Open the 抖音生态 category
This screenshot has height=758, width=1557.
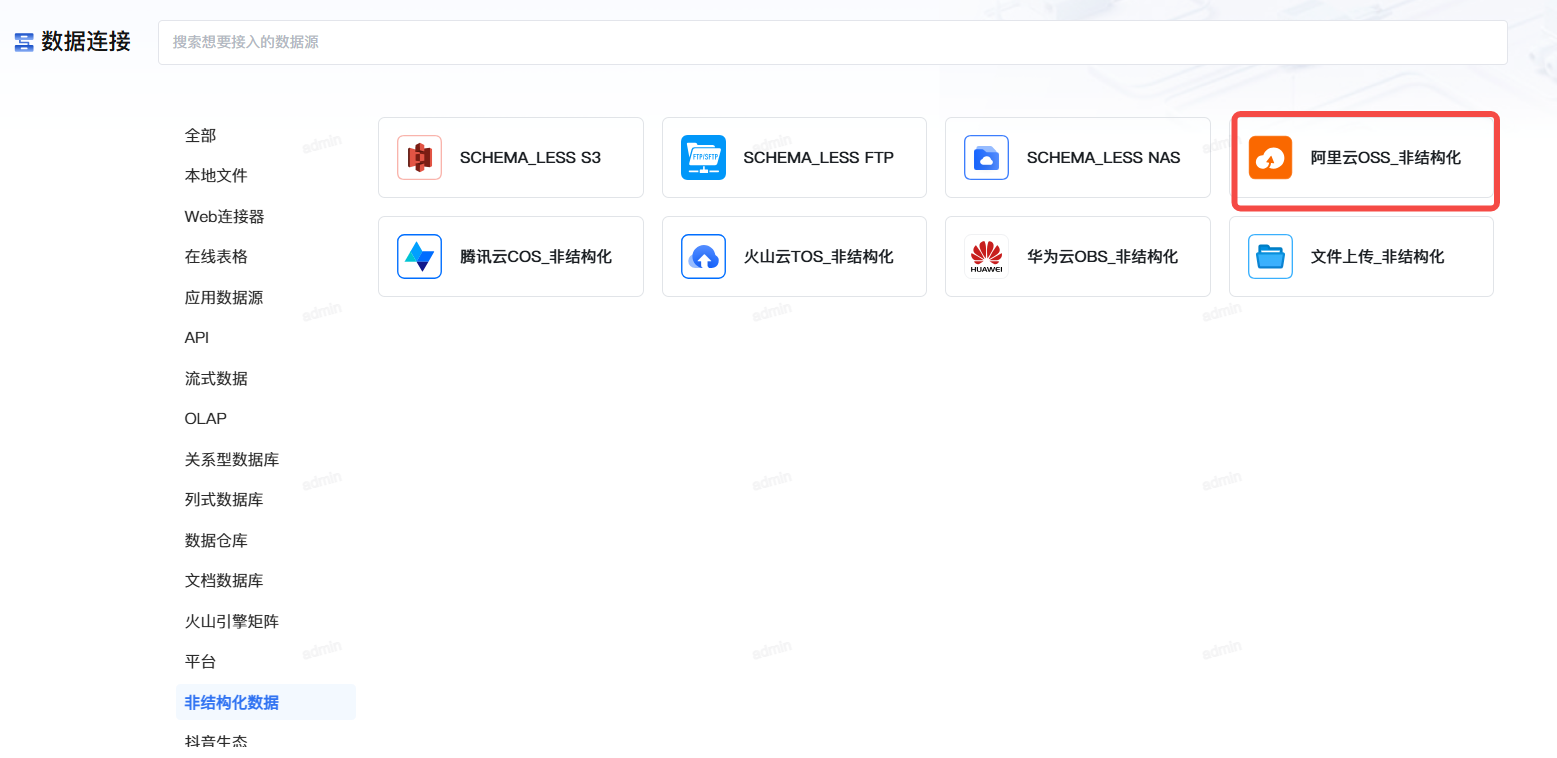tap(216, 742)
